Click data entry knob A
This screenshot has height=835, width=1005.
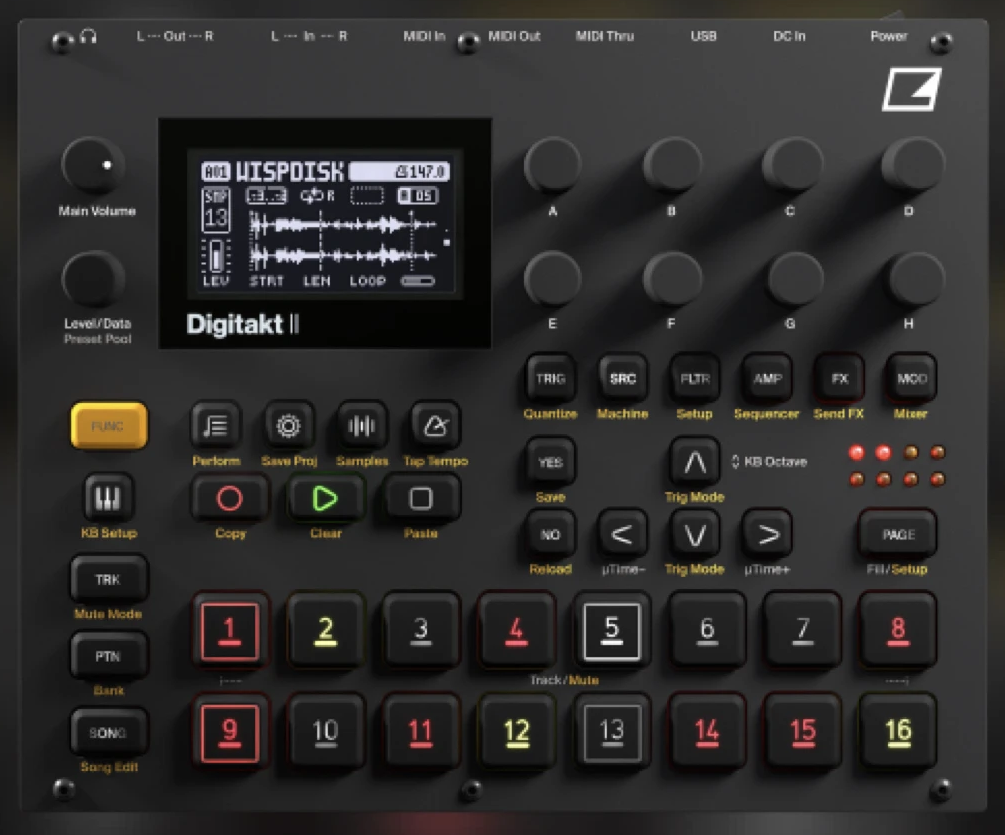coord(552,165)
